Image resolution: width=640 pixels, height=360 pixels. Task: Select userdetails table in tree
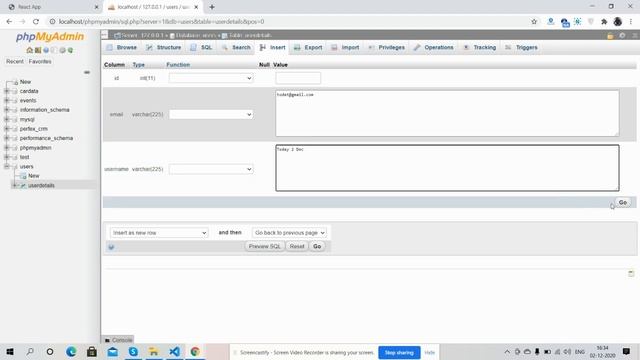point(41,185)
